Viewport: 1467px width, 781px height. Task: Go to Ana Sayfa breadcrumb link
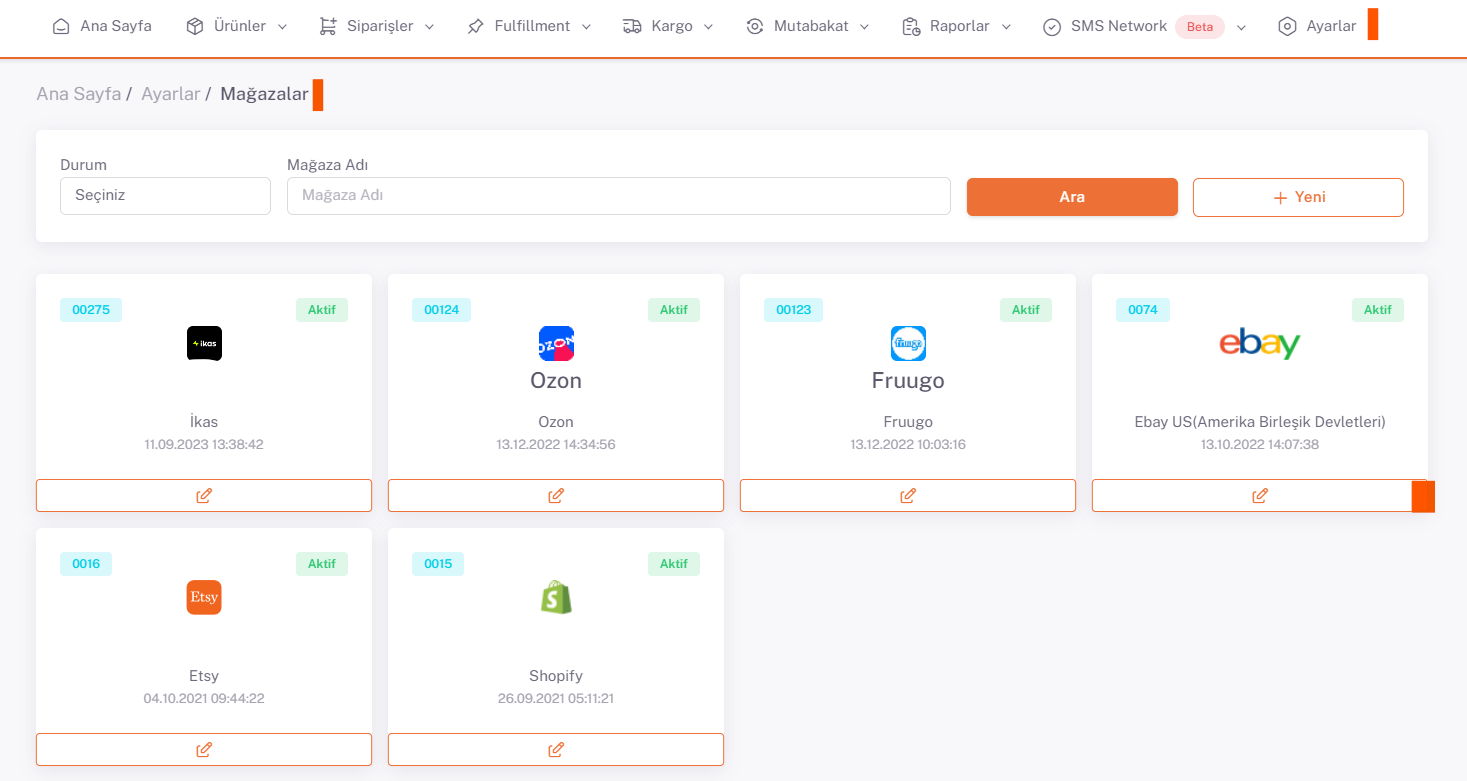(78, 94)
